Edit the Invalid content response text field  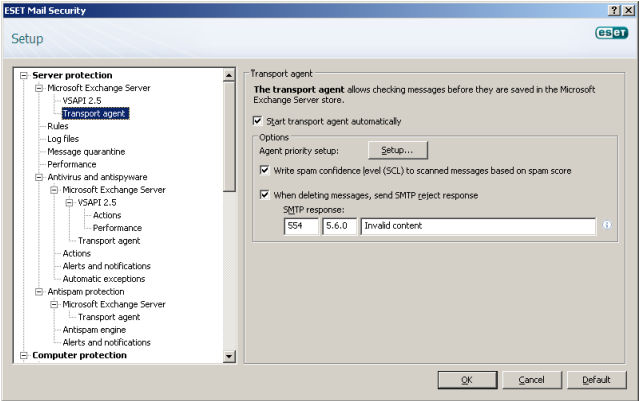[478, 226]
